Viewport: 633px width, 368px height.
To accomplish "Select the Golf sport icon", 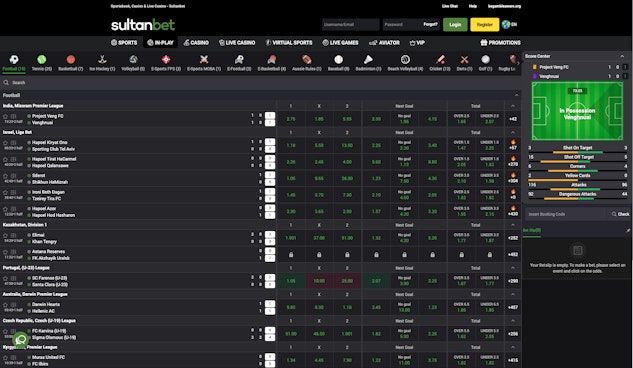I will [485, 60].
